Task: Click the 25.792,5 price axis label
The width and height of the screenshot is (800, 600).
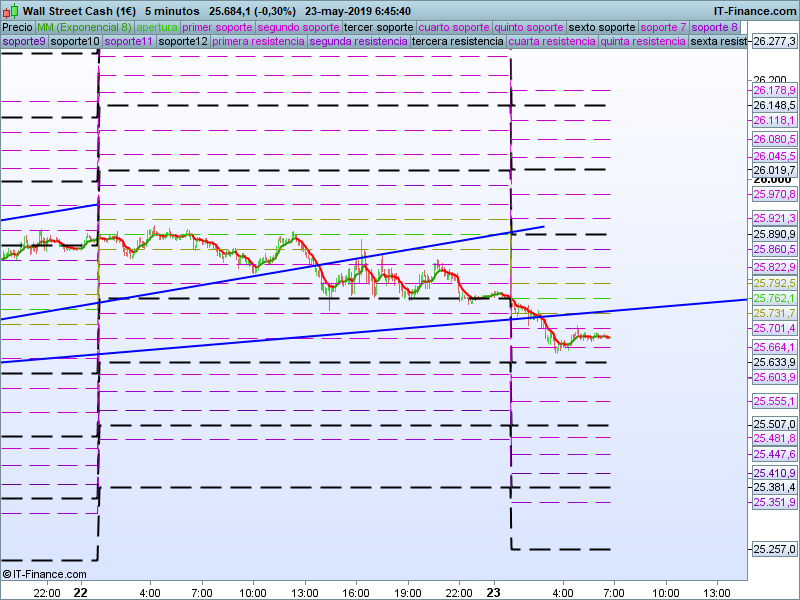Action: click(x=774, y=283)
